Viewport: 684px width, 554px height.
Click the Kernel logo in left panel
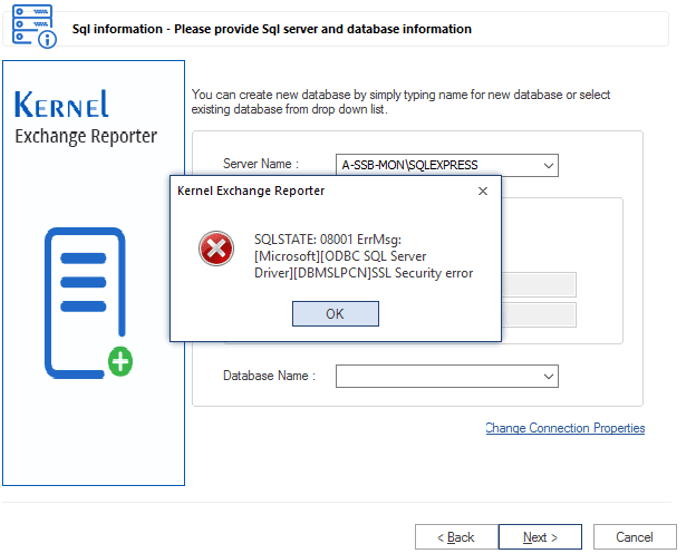(x=63, y=105)
